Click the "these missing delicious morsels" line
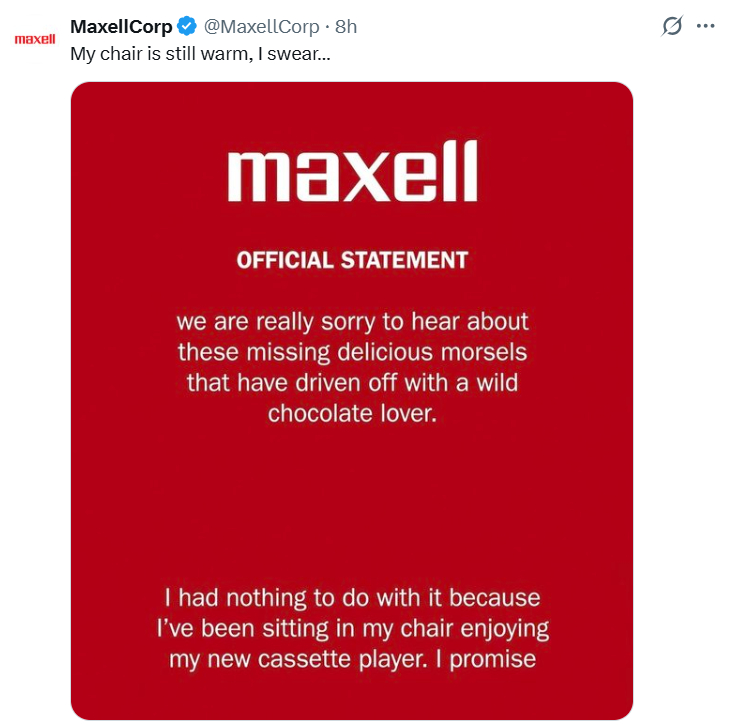The height and width of the screenshot is (725, 732). [352, 353]
